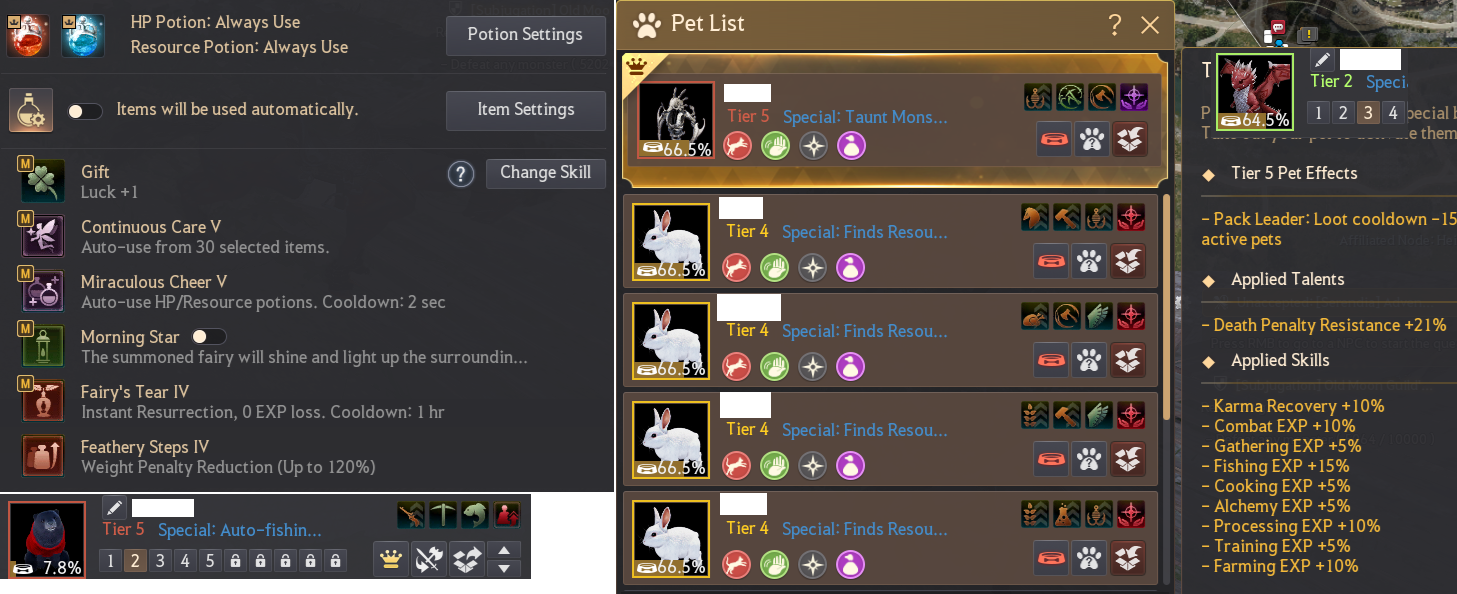
Task: Select pet group slot 3 for the polar bear
Action: click(x=160, y=561)
